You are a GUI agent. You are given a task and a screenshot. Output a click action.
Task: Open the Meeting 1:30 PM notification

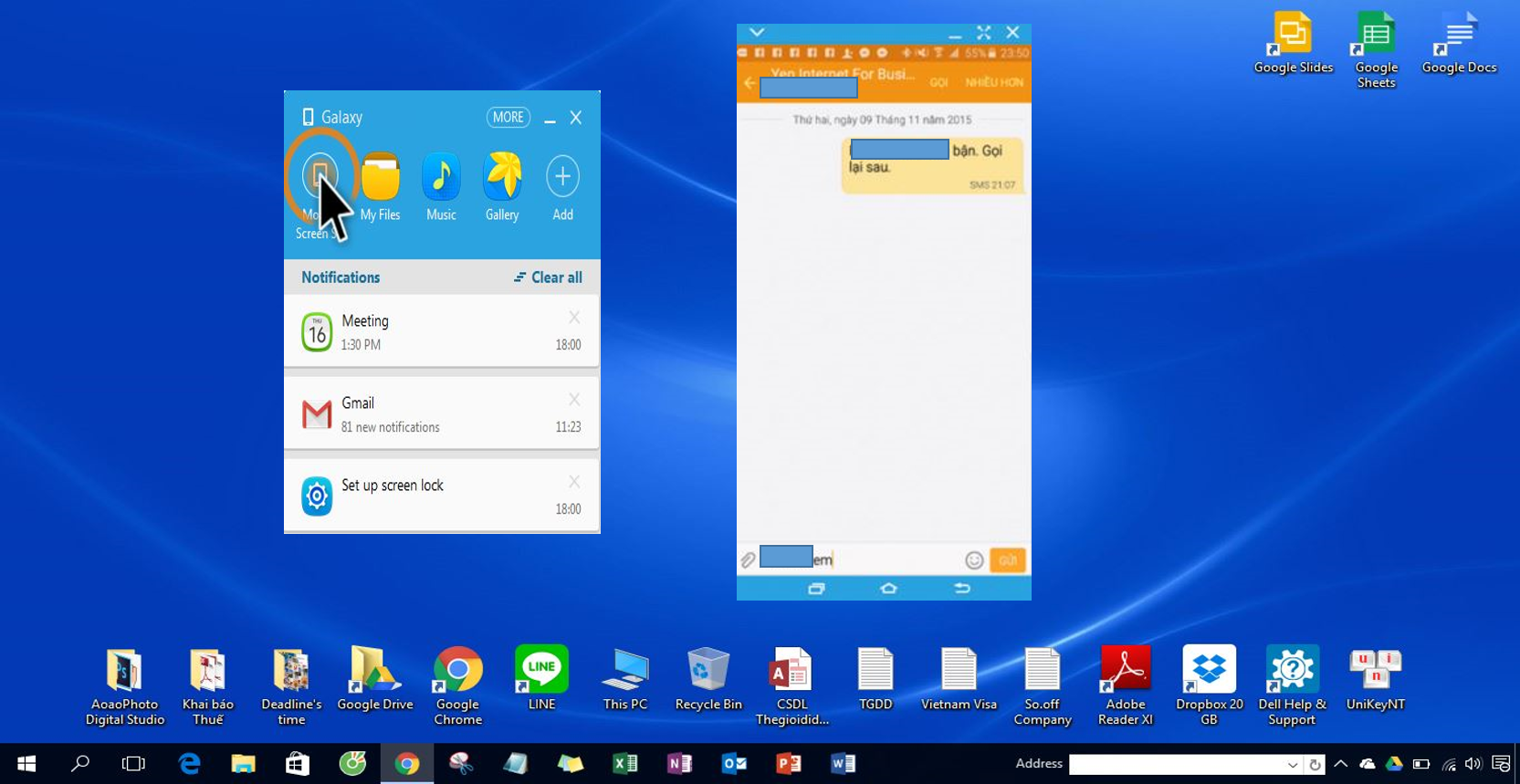pos(442,331)
